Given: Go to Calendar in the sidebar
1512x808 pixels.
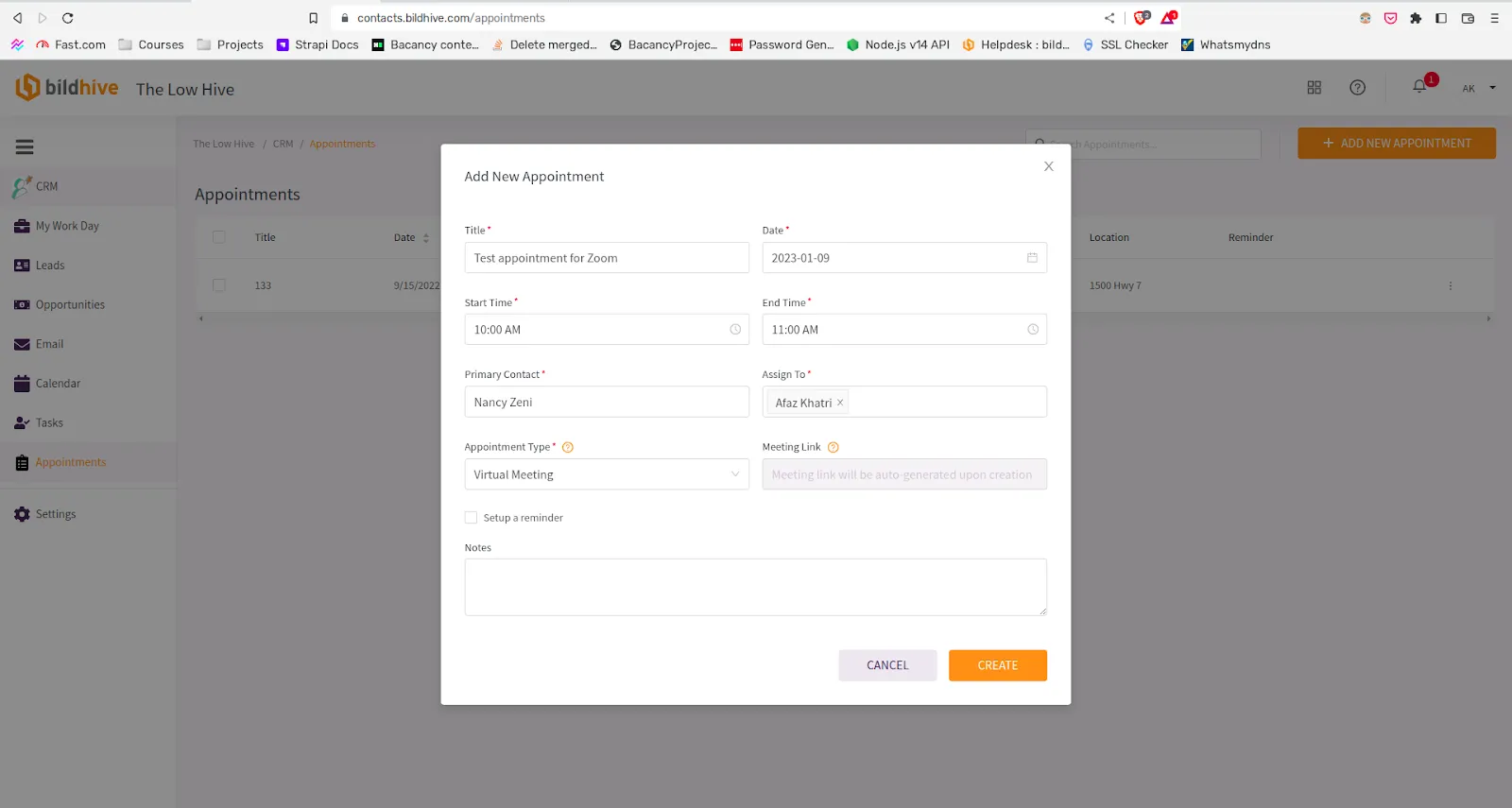Looking at the screenshot, I should click(x=58, y=384).
